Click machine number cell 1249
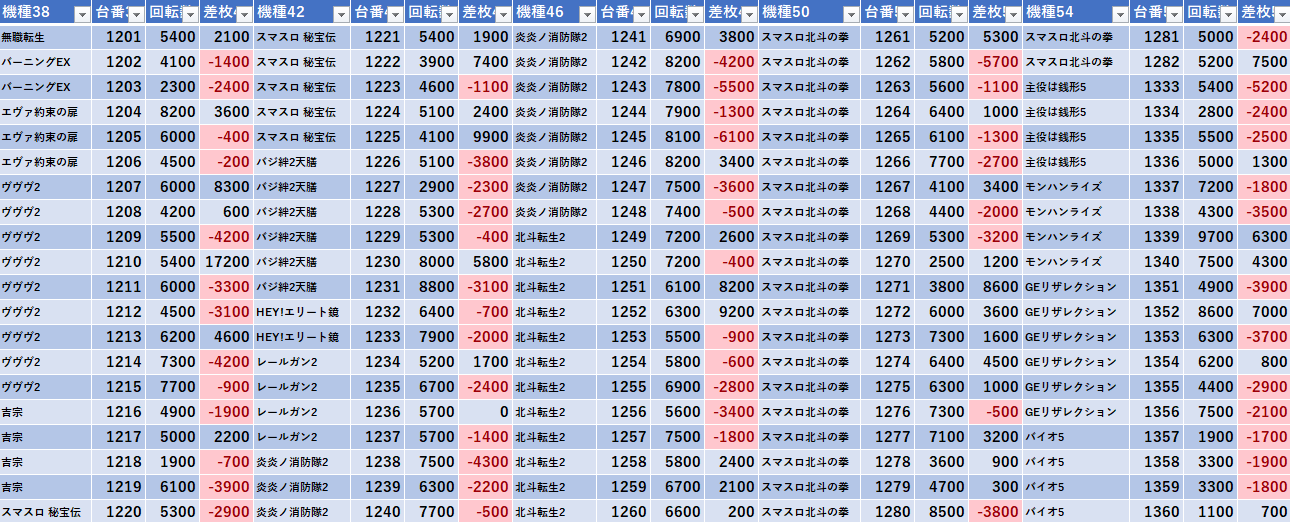 pos(624,237)
